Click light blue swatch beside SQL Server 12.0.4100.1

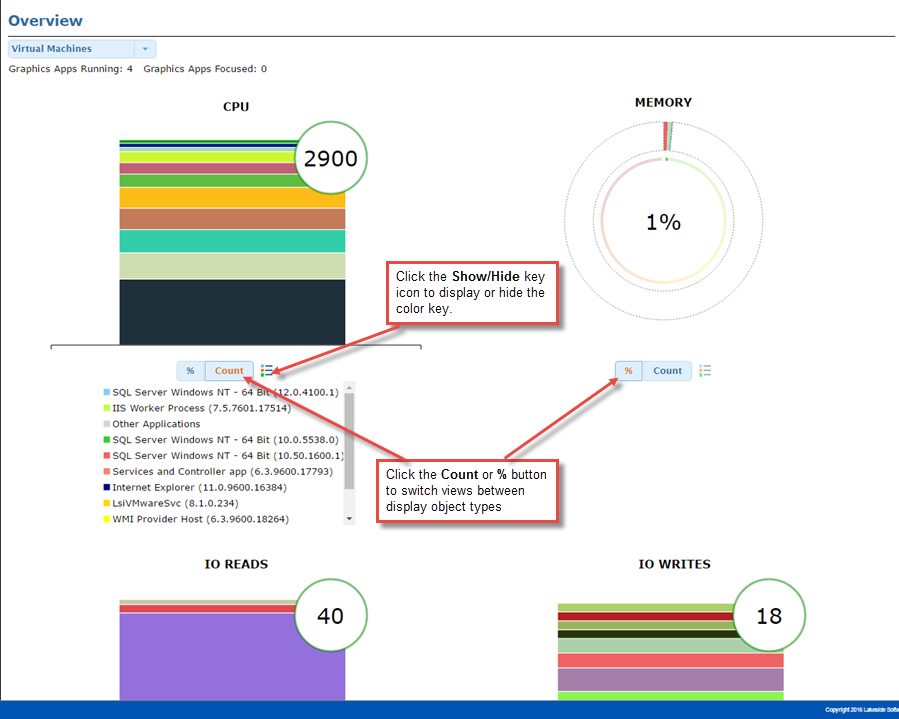pyautogui.click(x=107, y=392)
